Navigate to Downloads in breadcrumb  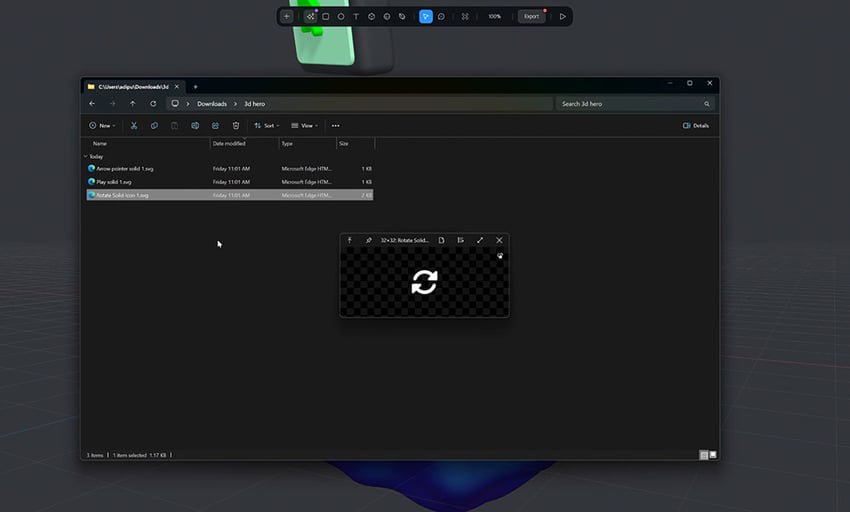click(x=212, y=104)
